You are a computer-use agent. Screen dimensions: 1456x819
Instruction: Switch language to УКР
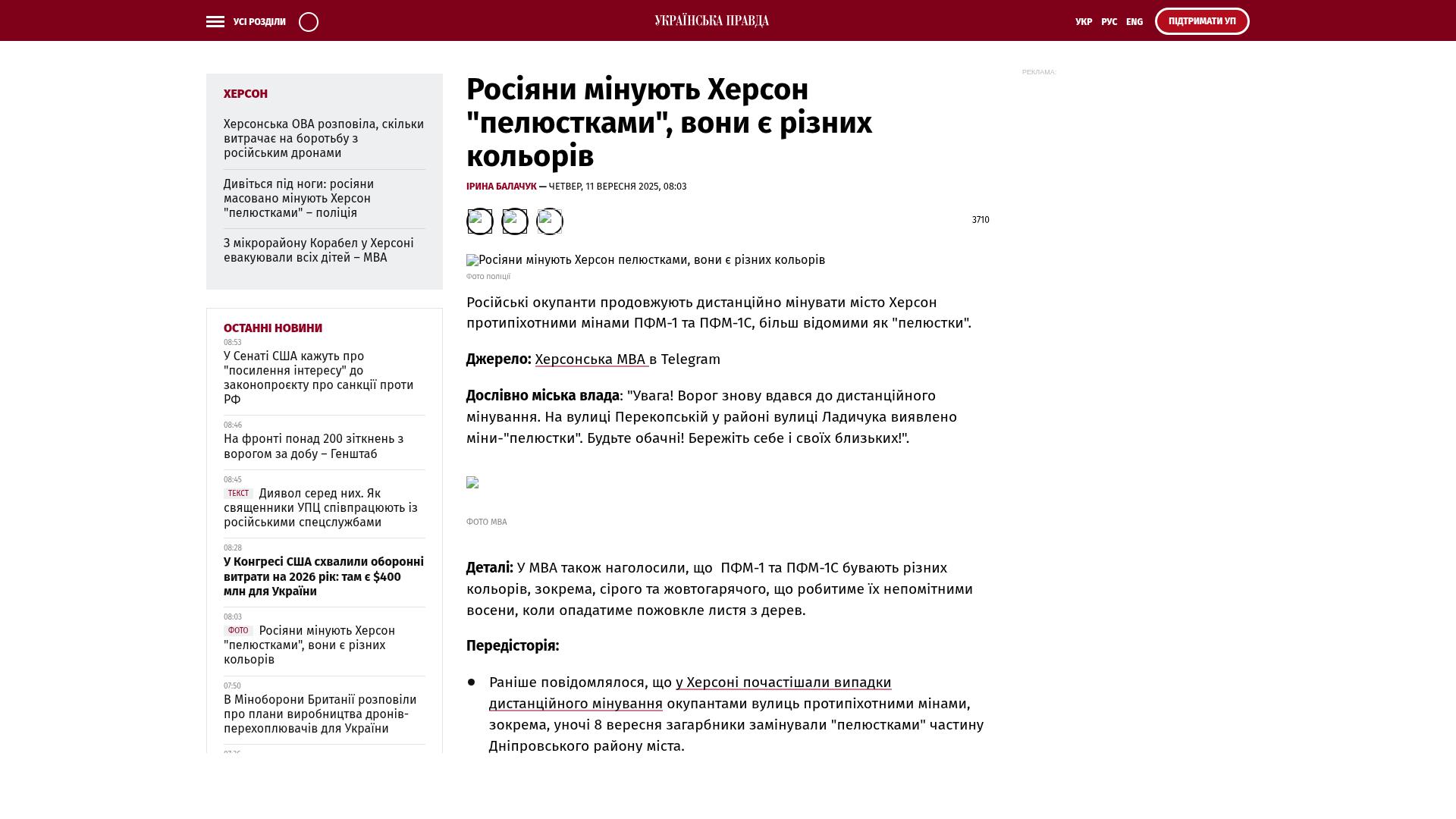pos(1084,22)
